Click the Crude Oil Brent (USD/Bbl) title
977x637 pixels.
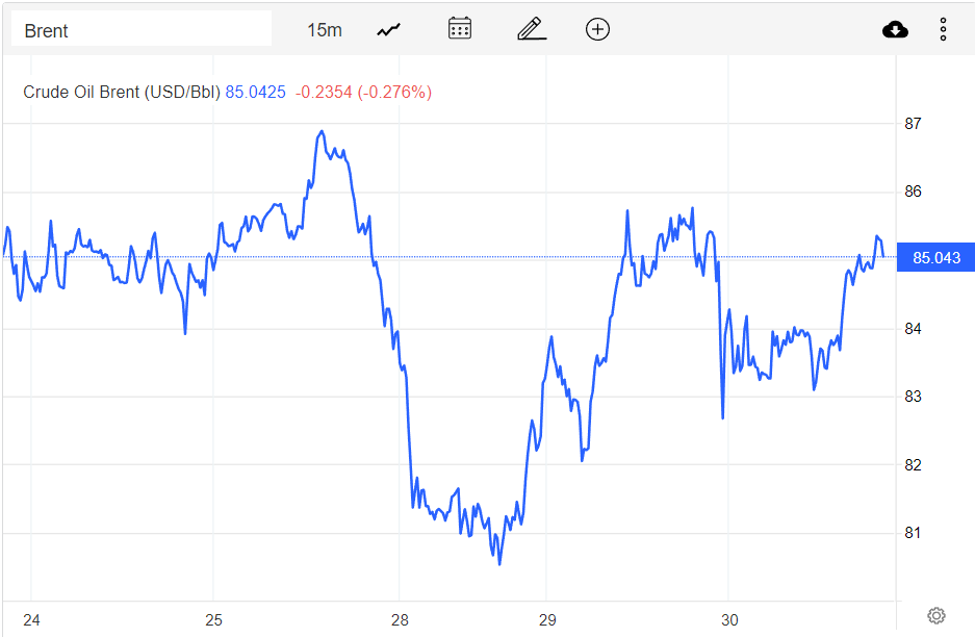121,92
